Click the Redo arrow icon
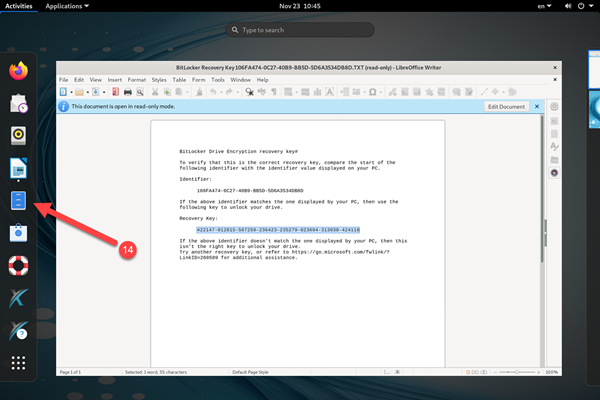 229,92
